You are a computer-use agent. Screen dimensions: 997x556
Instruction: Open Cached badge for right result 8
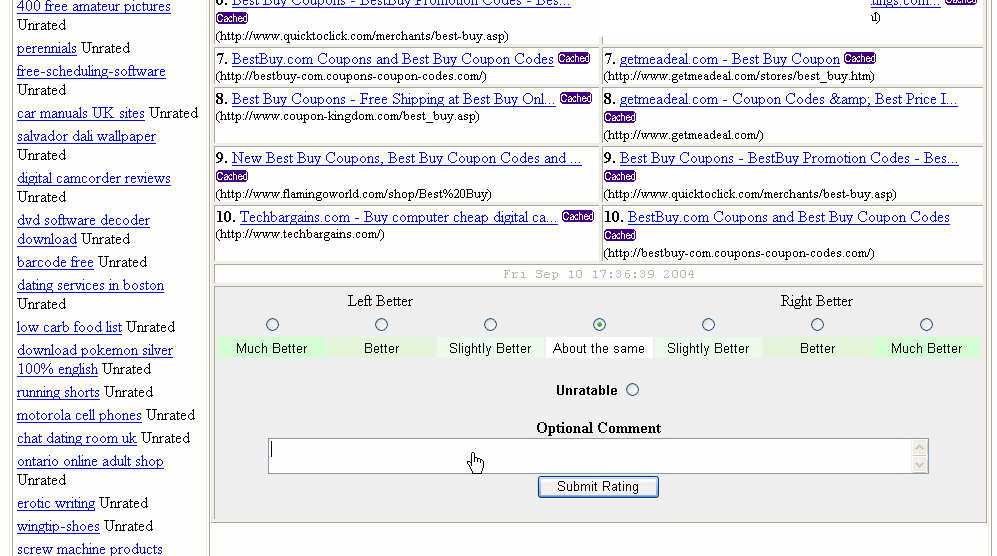tap(620, 117)
